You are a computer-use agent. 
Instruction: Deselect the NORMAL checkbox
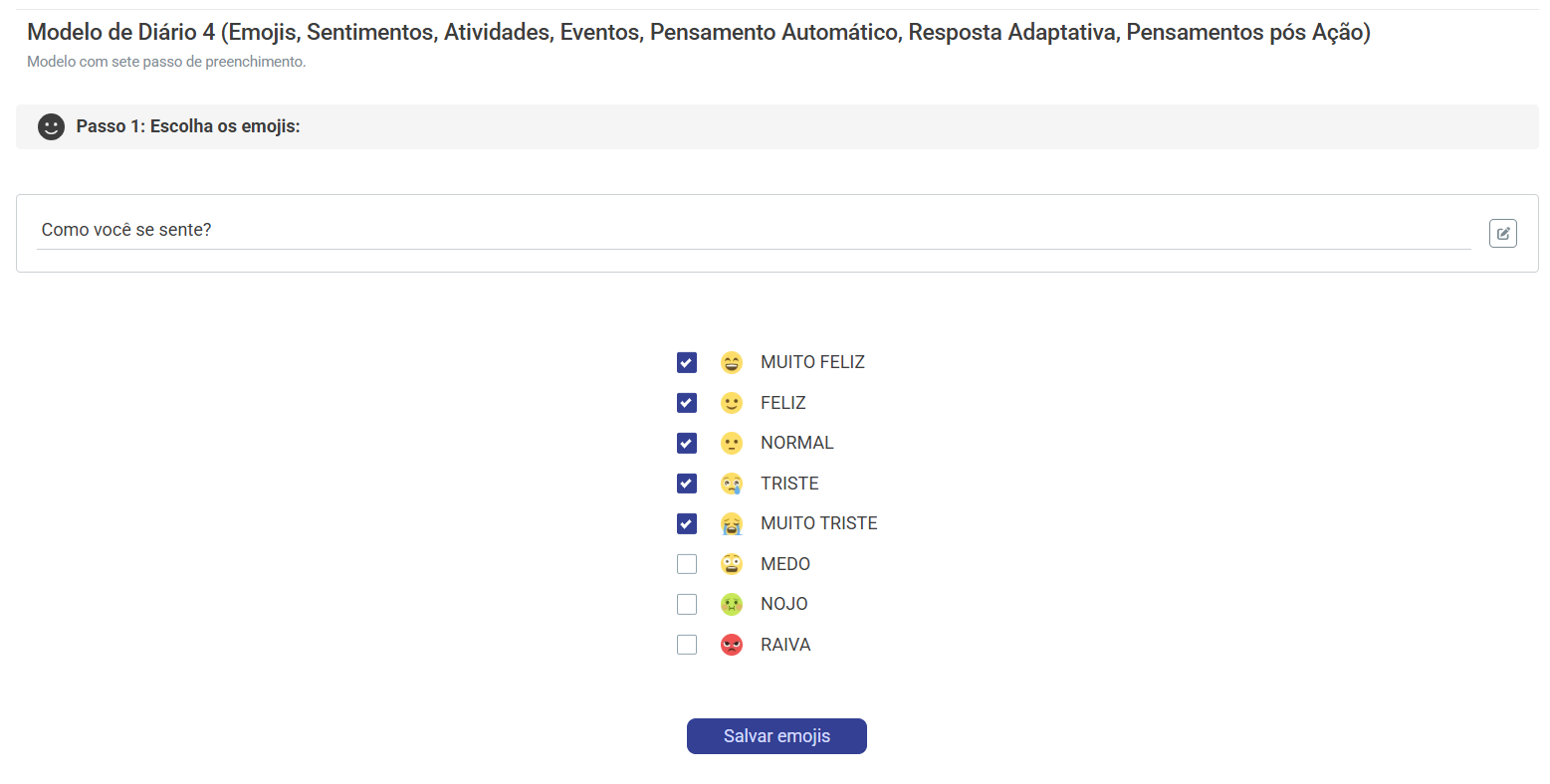pyautogui.click(x=687, y=443)
